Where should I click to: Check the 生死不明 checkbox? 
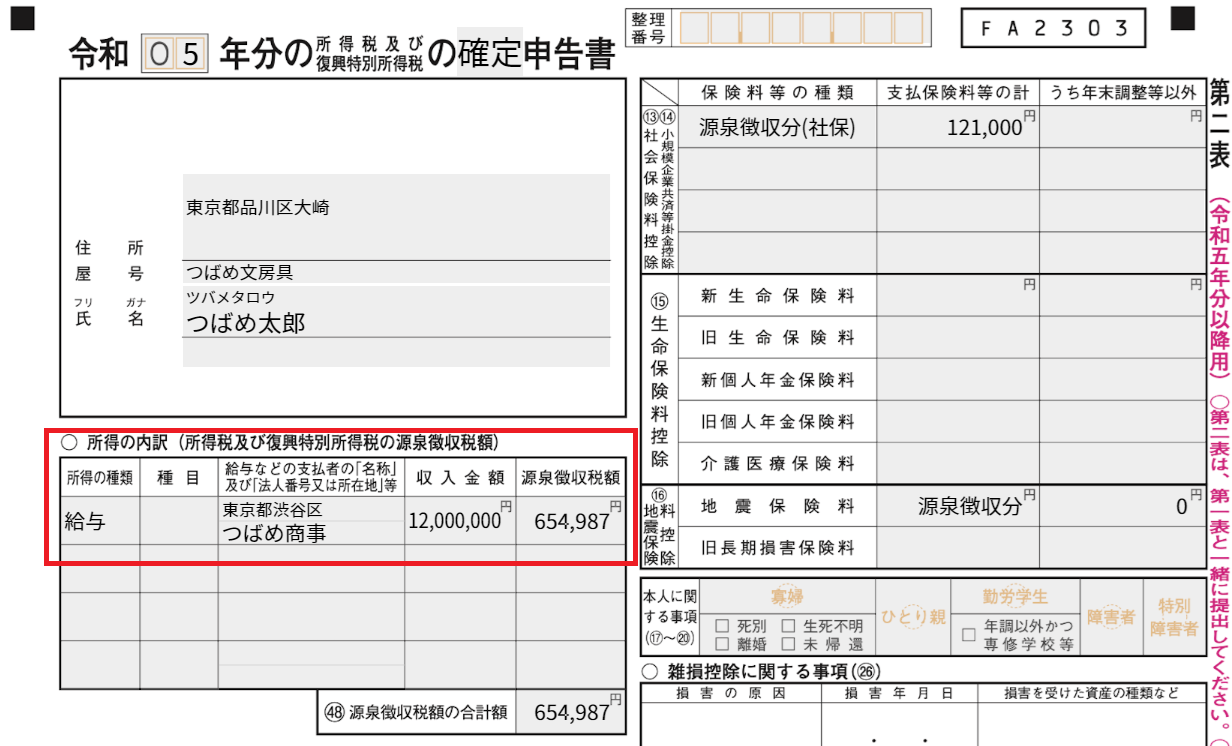(787, 626)
